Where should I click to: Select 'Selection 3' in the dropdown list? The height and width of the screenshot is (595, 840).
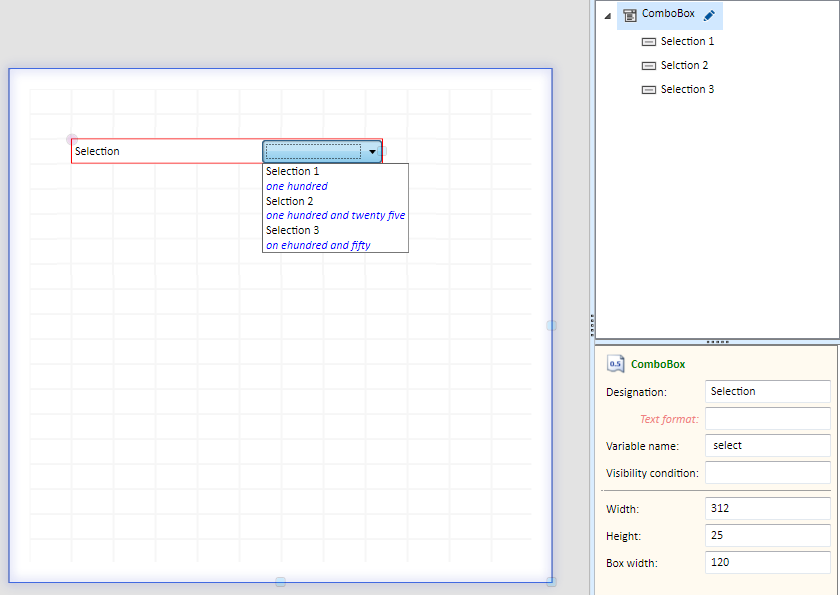point(293,230)
